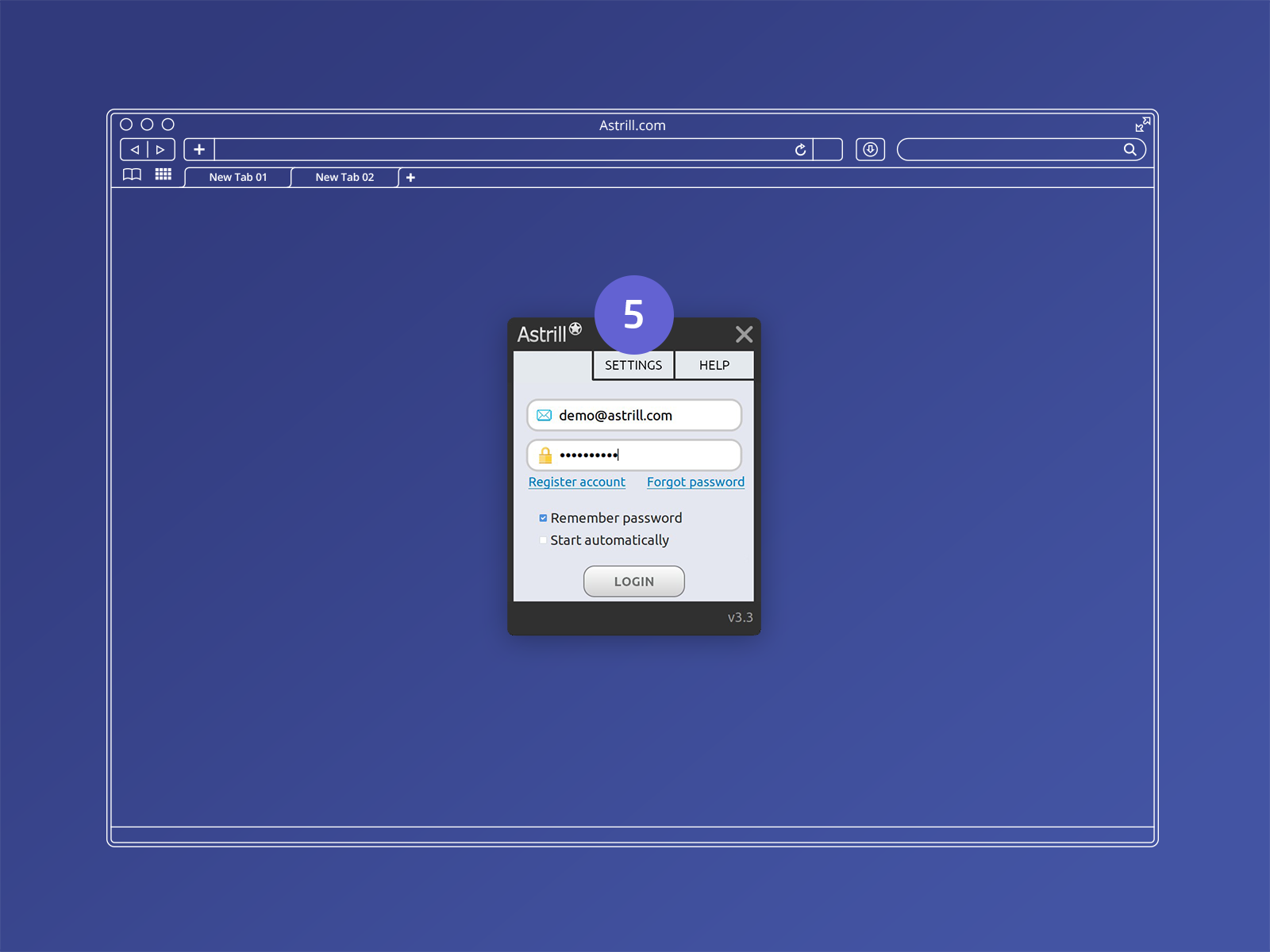Click into the password field

tap(634, 455)
